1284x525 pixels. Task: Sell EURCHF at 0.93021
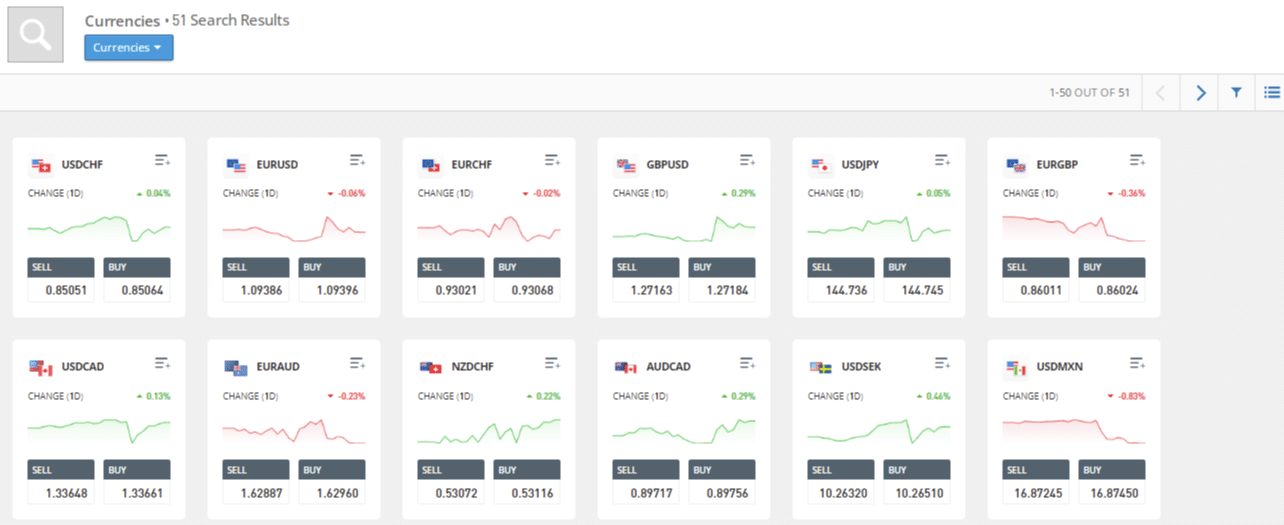click(x=451, y=280)
